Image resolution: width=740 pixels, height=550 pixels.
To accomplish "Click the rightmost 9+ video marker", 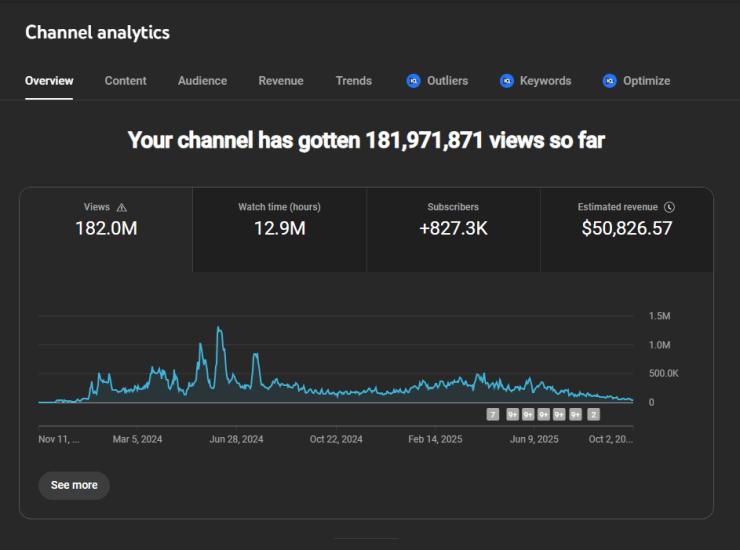I will click(x=576, y=414).
